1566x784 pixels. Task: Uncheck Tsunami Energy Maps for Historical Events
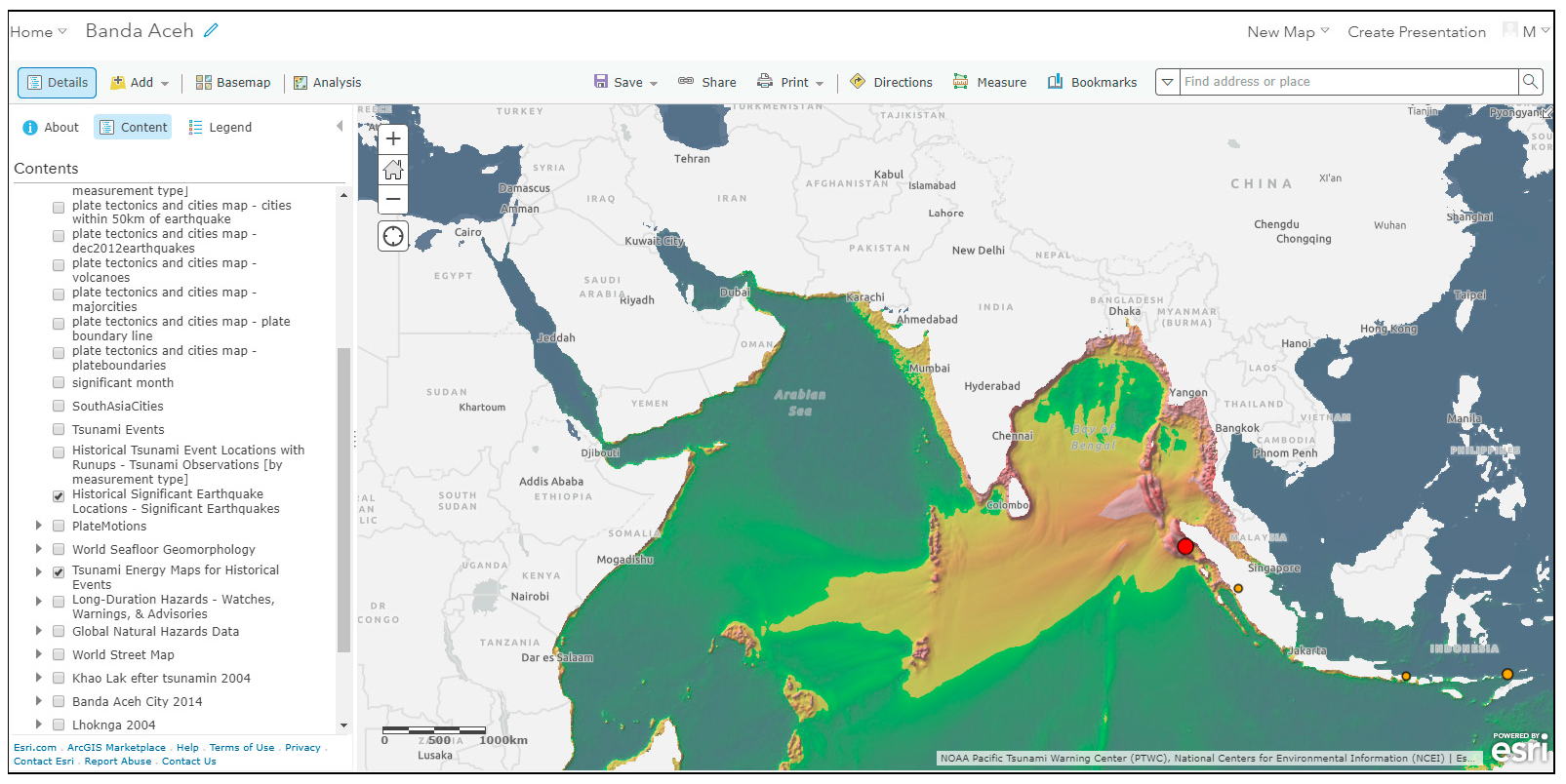coord(59,572)
